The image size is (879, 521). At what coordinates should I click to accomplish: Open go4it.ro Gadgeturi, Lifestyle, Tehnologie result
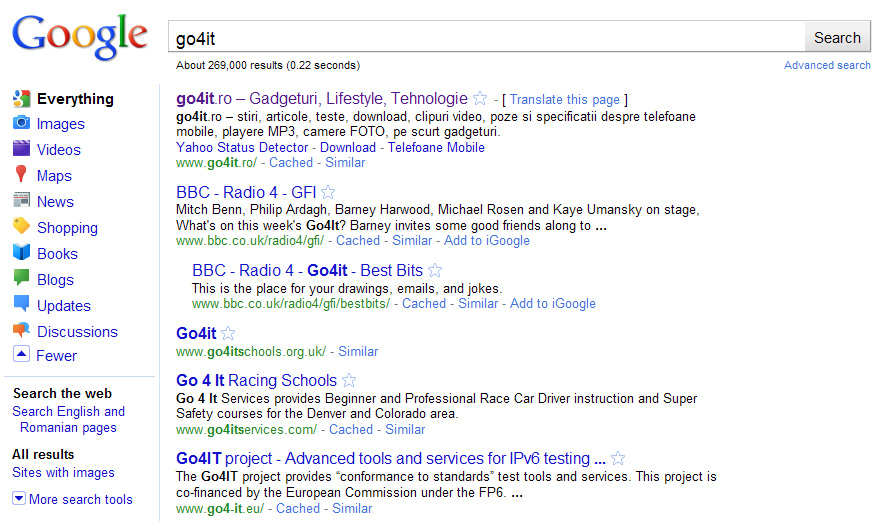pos(322,99)
